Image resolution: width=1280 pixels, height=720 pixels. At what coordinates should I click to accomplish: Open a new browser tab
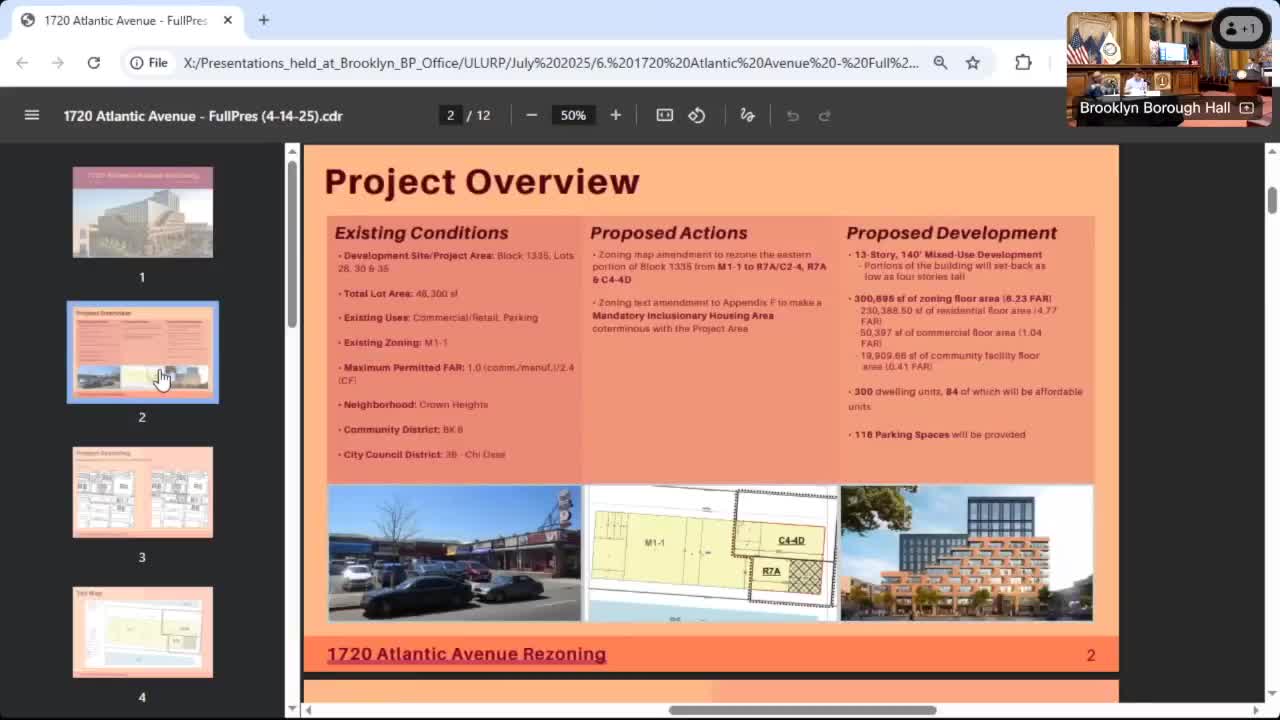pyautogui.click(x=264, y=20)
